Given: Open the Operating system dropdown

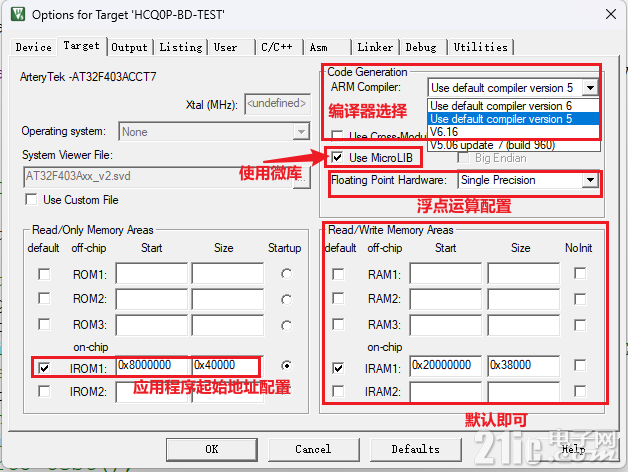Looking at the screenshot, I should tap(301, 131).
